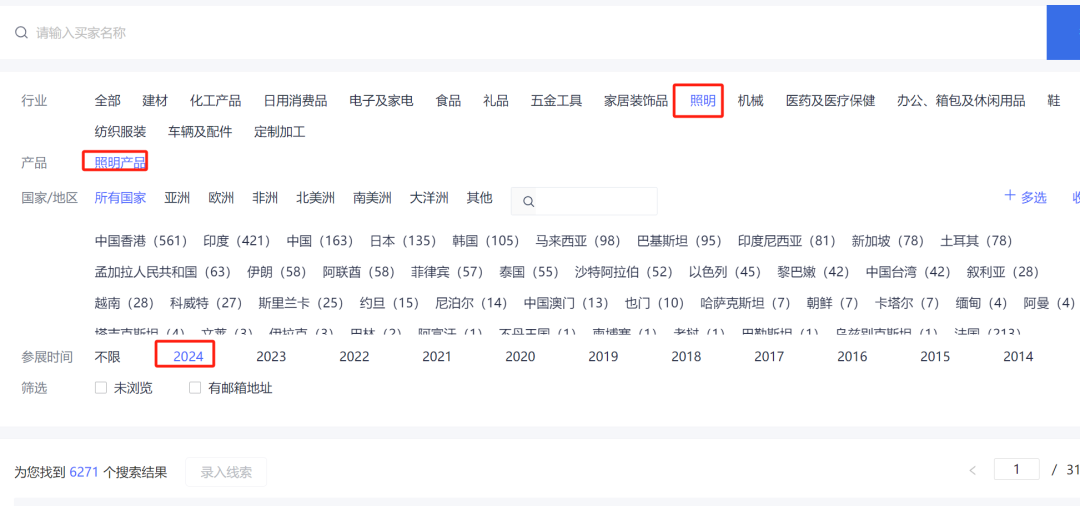Click the 照明产品 product link
The image size is (1080, 506).
coord(121,163)
